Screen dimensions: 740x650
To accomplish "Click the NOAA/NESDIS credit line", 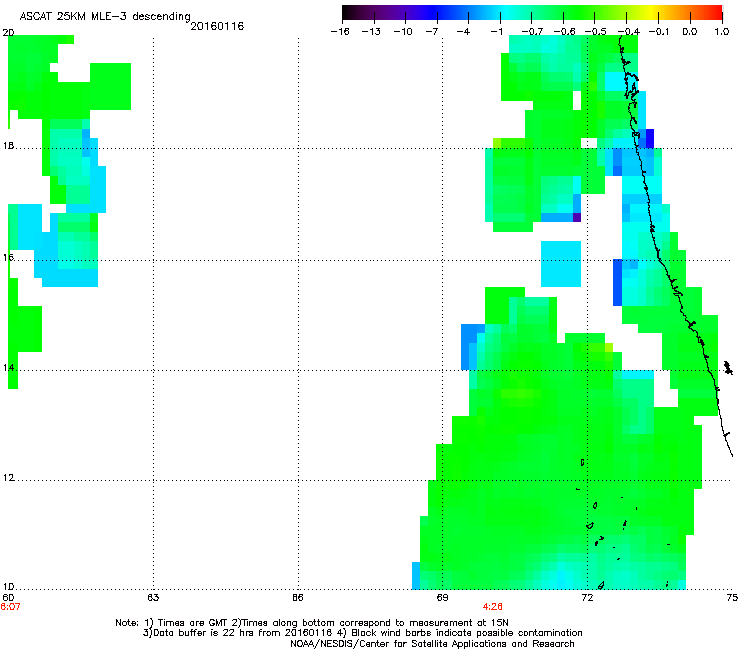I will click(x=432, y=644).
